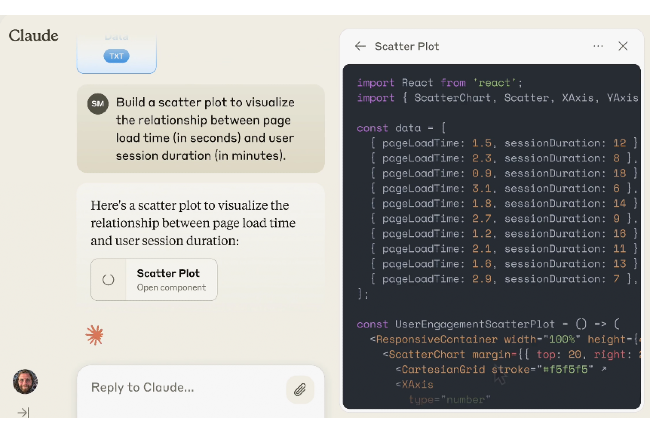This screenshot has width=650, height=433.
Task: Click the 'const data' declaration line
Action: coord(401,128)
